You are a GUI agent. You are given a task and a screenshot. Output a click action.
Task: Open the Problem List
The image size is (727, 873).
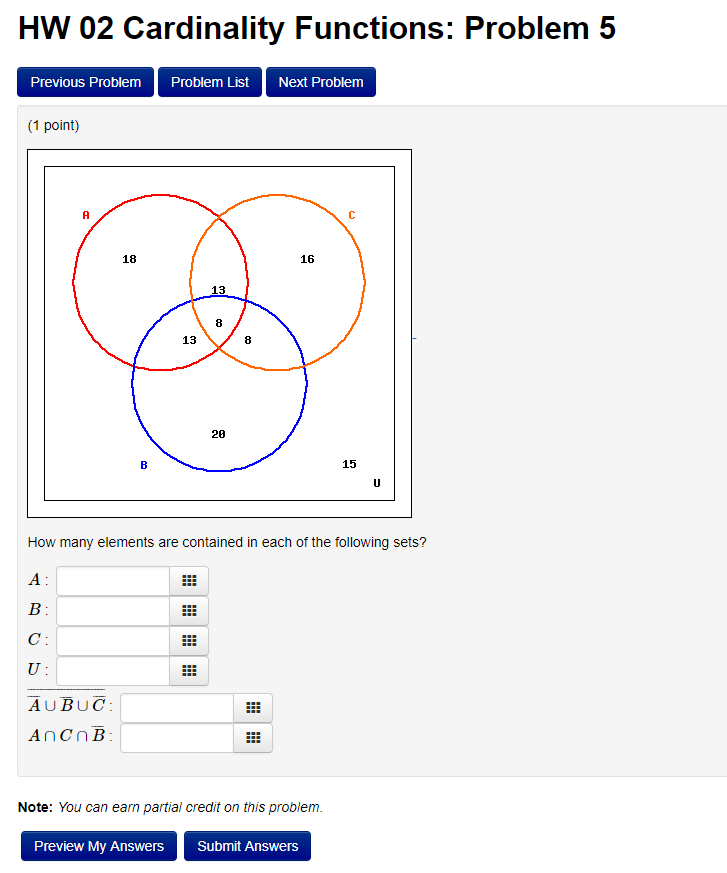(209, 82)
